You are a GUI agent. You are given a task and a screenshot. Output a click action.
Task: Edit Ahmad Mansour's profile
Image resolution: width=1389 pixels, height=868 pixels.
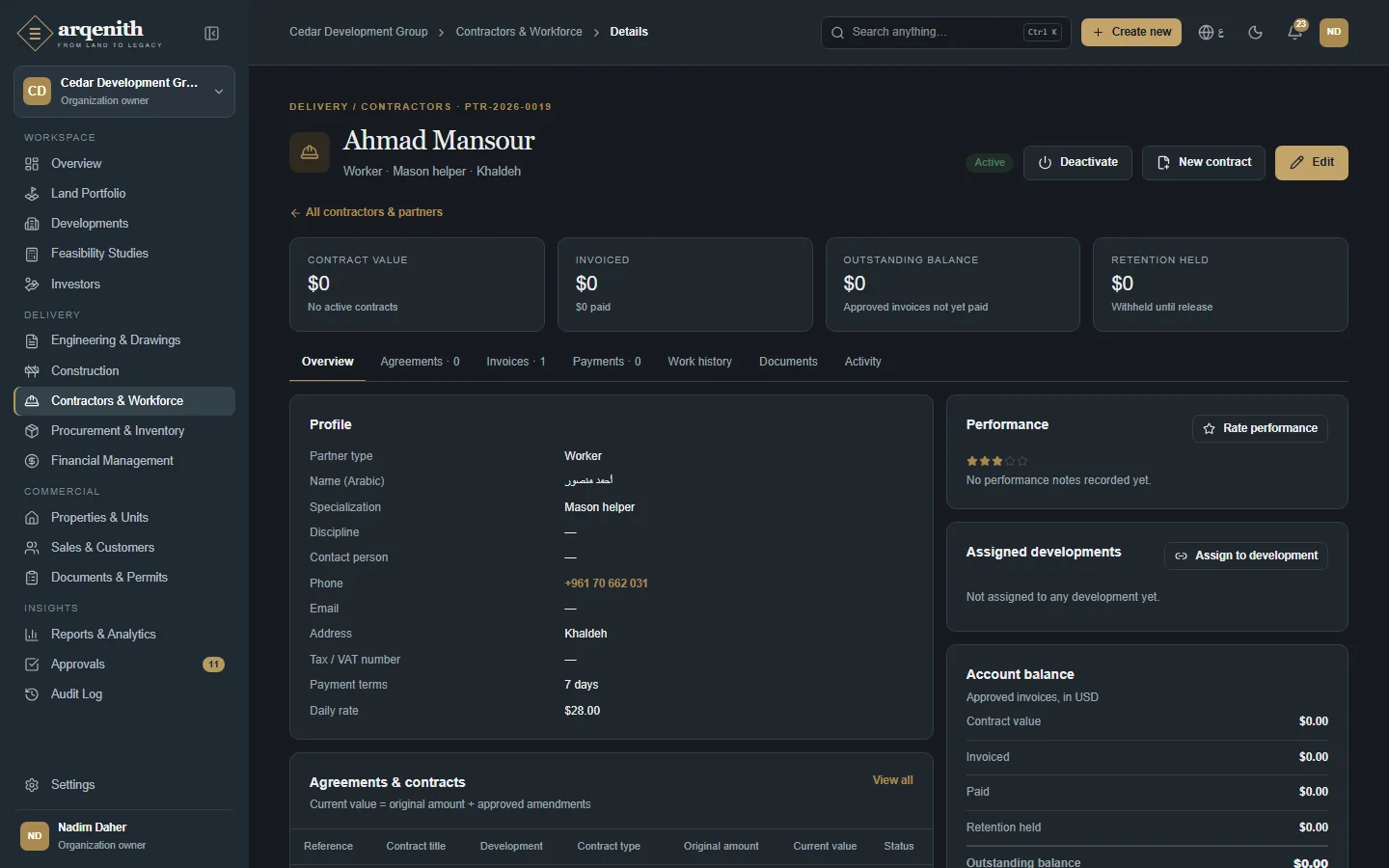(1312, 163)
